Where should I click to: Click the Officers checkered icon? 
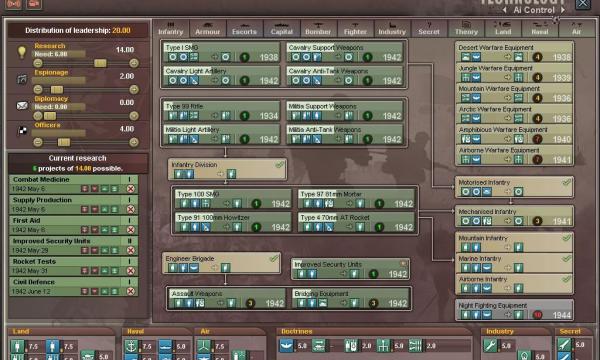tap(23, 131)
